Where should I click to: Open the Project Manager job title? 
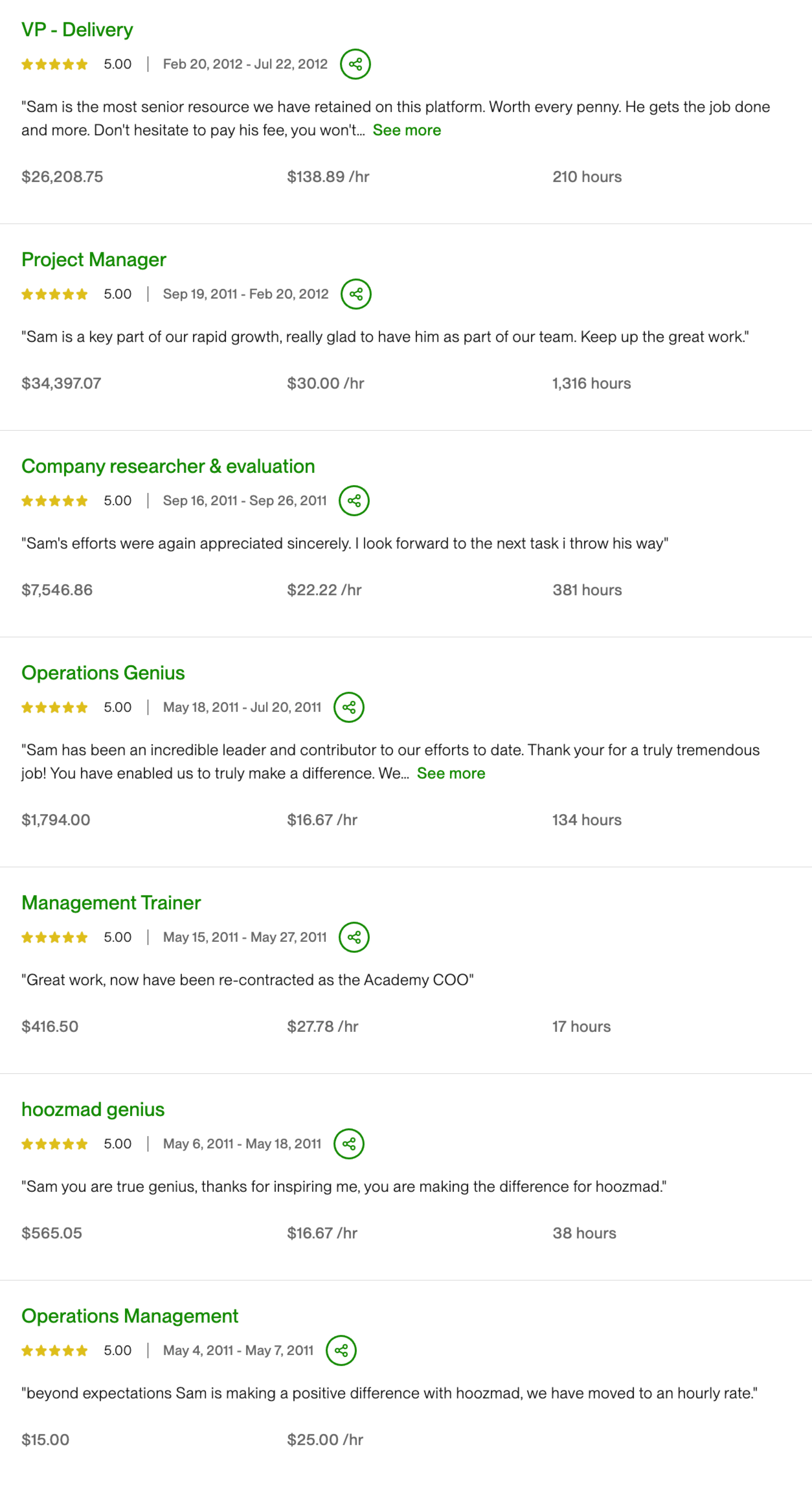[x=94, y=260]
